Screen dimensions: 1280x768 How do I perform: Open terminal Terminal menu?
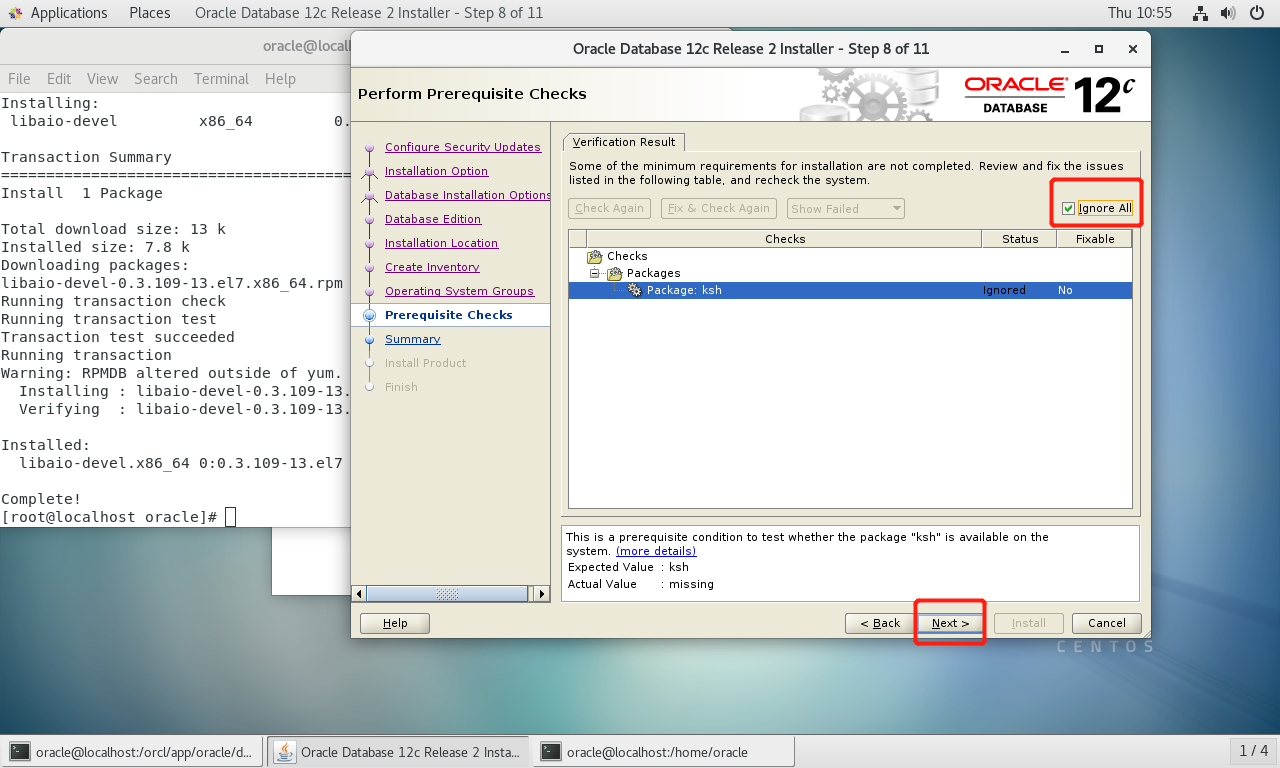[x=221, y=79]
